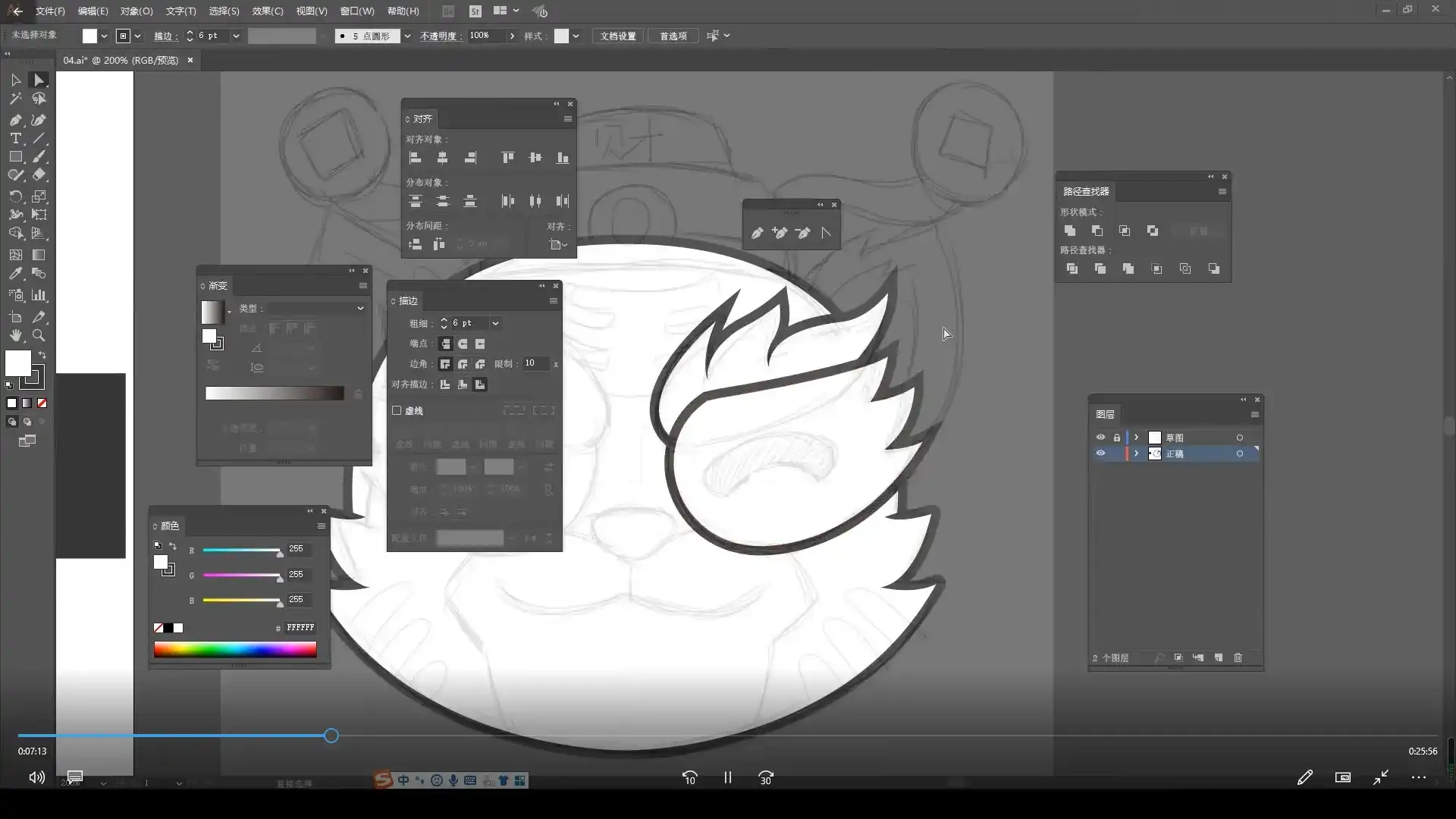Toggle visibility of 正稿 layer
This screenshot has width=1456, height=819.
pos(1100,453)
